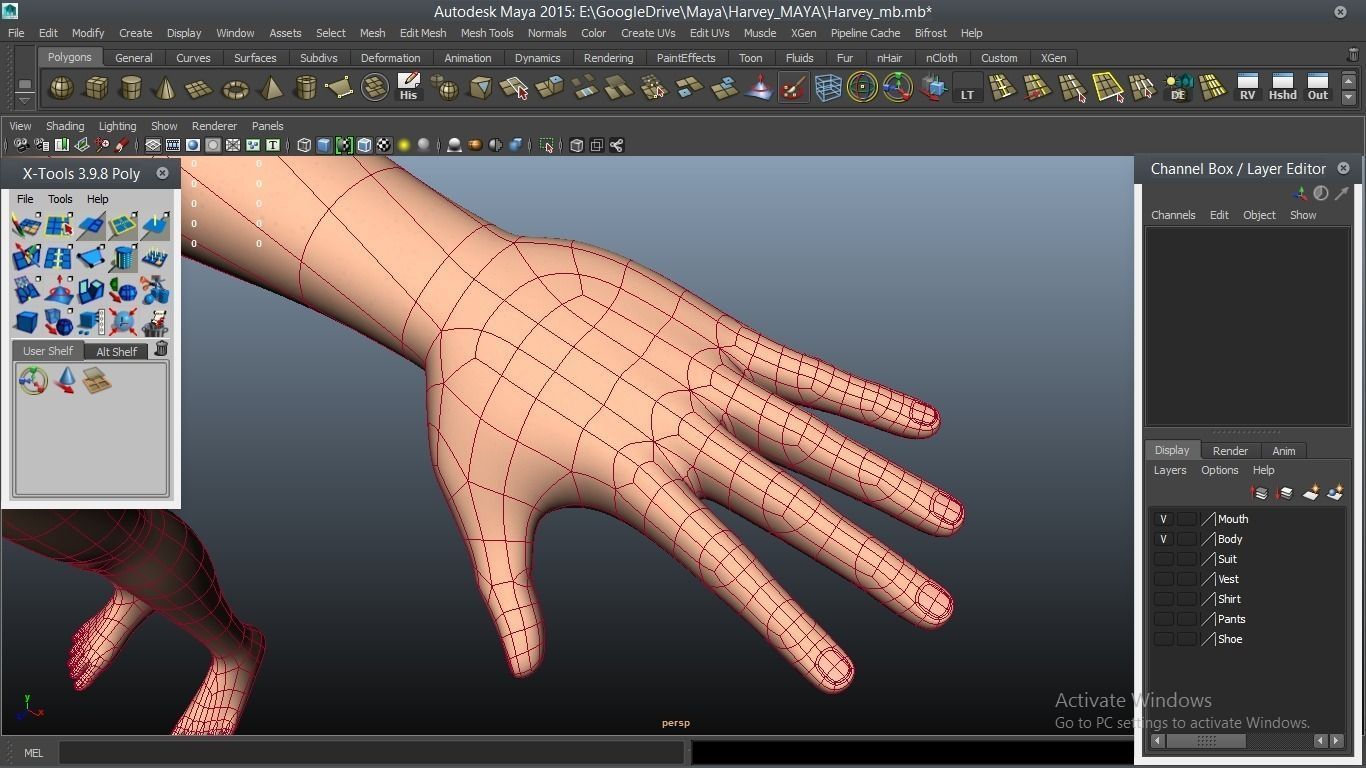Screen dimensions: 1366x768
Task: Open the Lighting menu in viewport panel
Action: click(x=117, y=126)
